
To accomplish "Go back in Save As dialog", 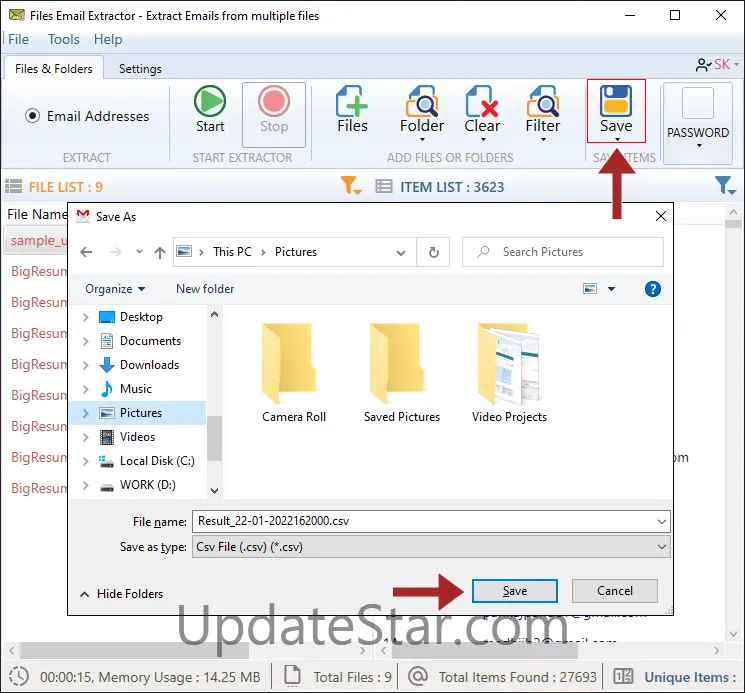I will point(86,252).
